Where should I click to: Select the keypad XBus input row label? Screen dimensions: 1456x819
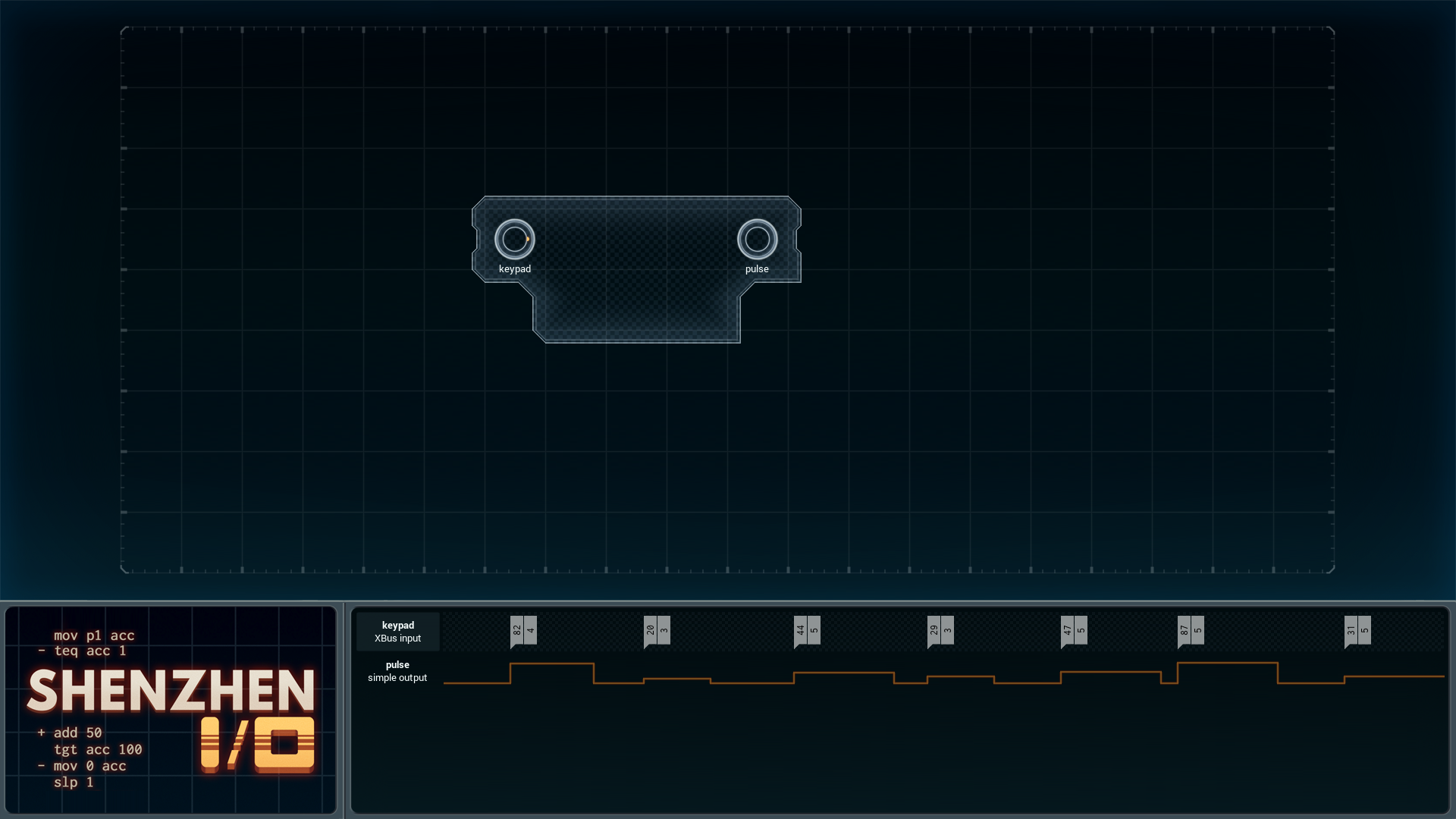coord(398,632)
